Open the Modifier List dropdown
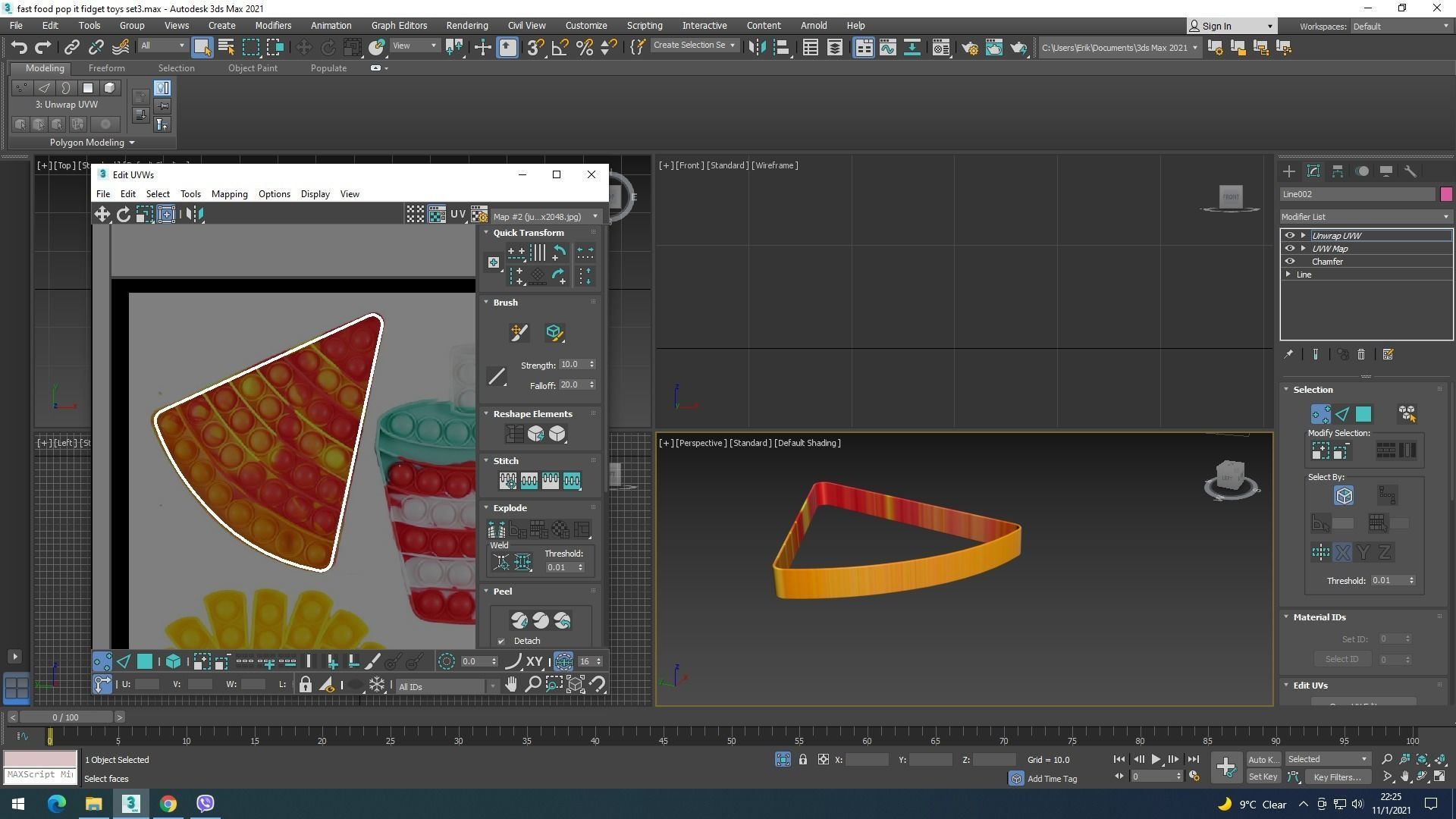This screenshot has width=1456, height=819. pyautogui.click(x=1365, y=217)
